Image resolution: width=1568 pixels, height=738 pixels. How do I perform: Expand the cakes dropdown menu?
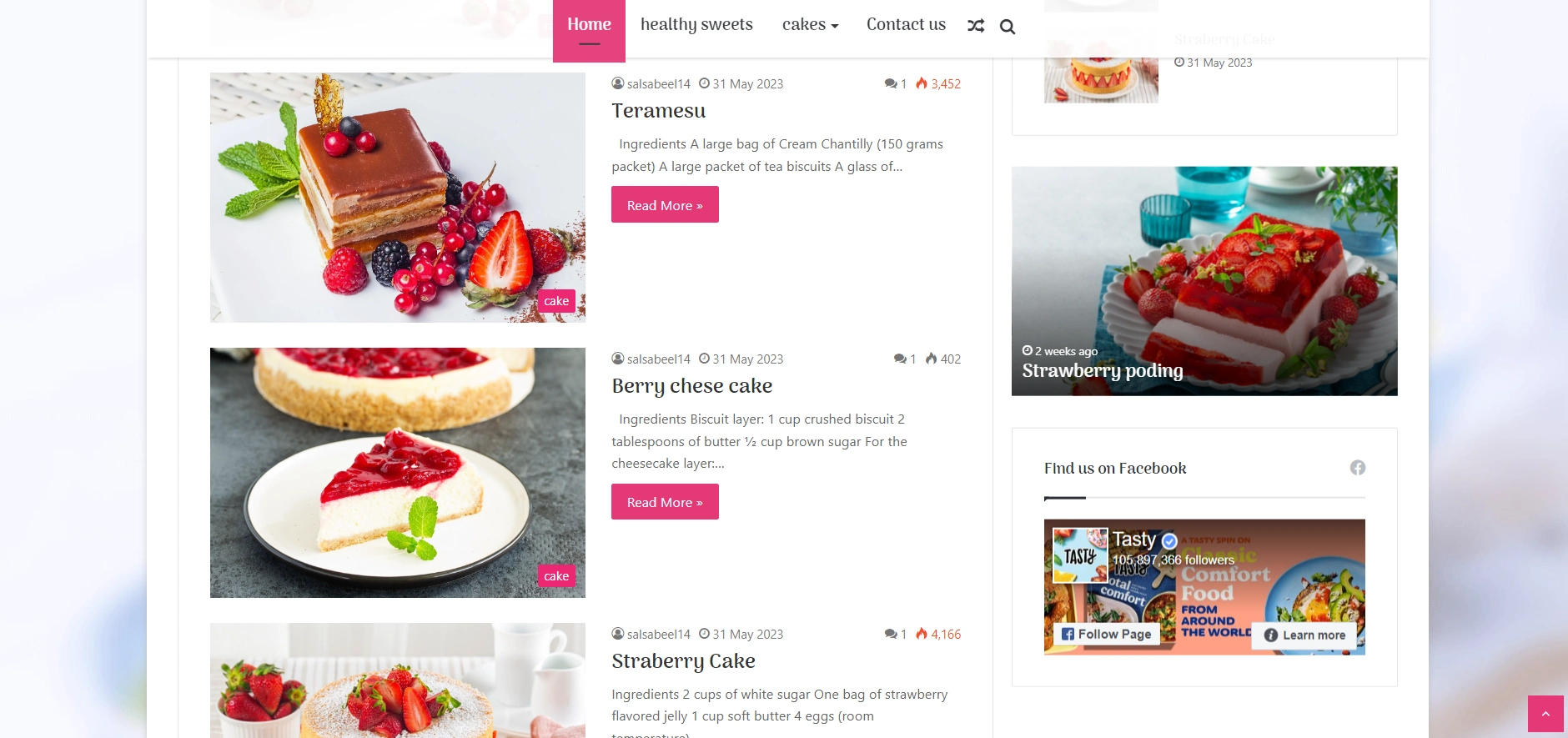click(810, 25)
